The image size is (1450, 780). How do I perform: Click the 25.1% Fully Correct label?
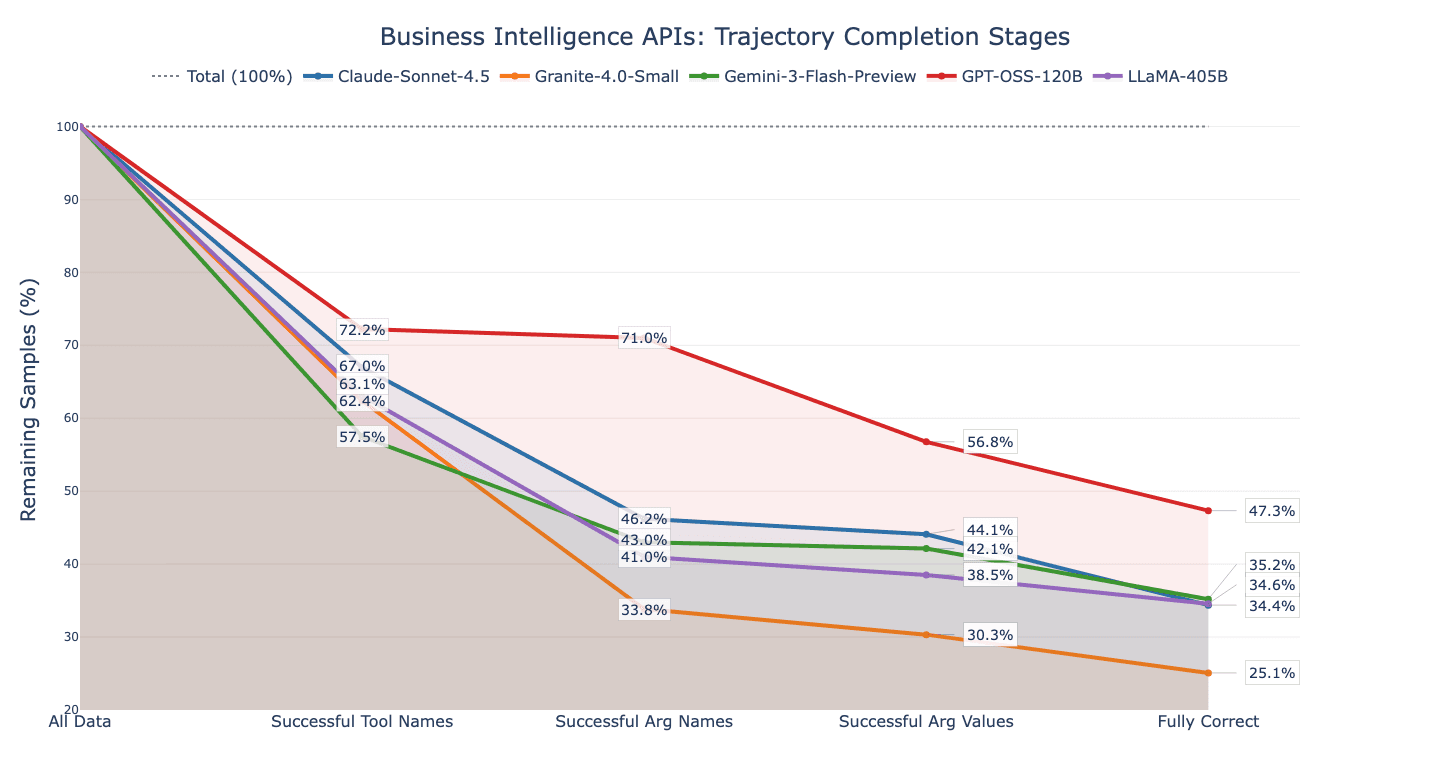click(x=1271, y=673)
